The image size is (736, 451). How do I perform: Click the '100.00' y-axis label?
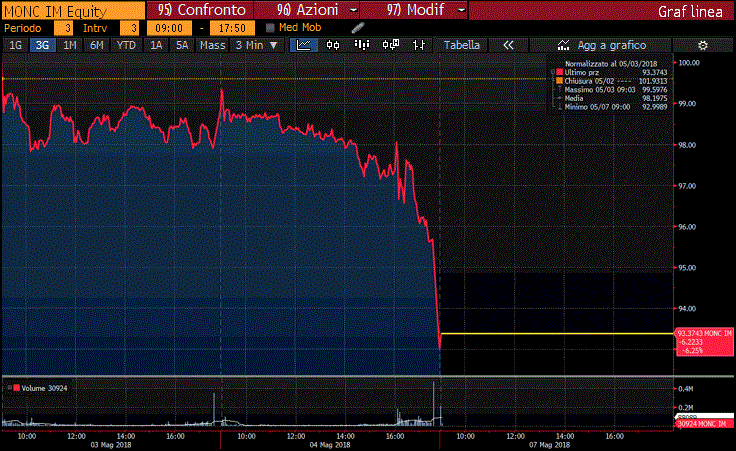pos(689,63)
